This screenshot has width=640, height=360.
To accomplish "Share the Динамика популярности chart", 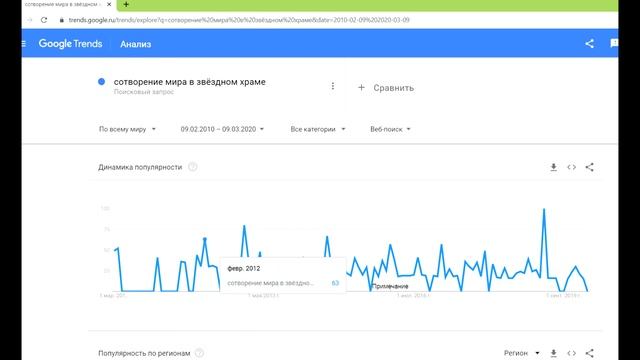I will click(589, 167).
